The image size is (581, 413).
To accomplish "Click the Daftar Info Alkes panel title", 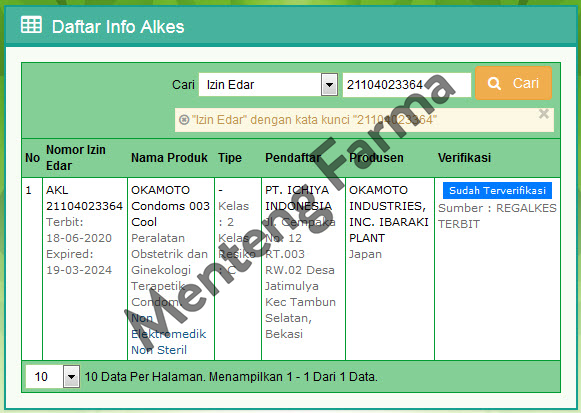I will coord(118,27).
